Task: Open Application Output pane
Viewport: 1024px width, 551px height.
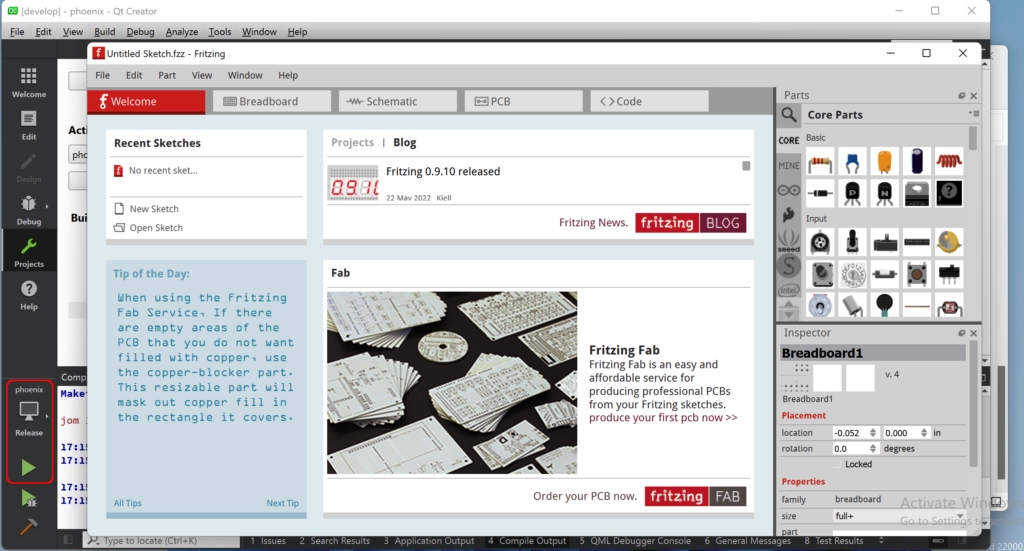Action: point(428,541)
